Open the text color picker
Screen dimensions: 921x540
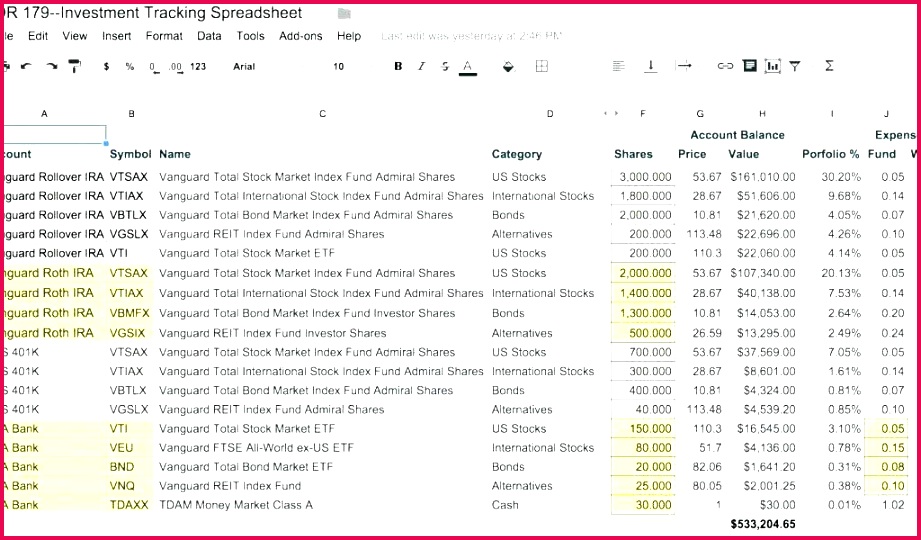coord(468,67)
